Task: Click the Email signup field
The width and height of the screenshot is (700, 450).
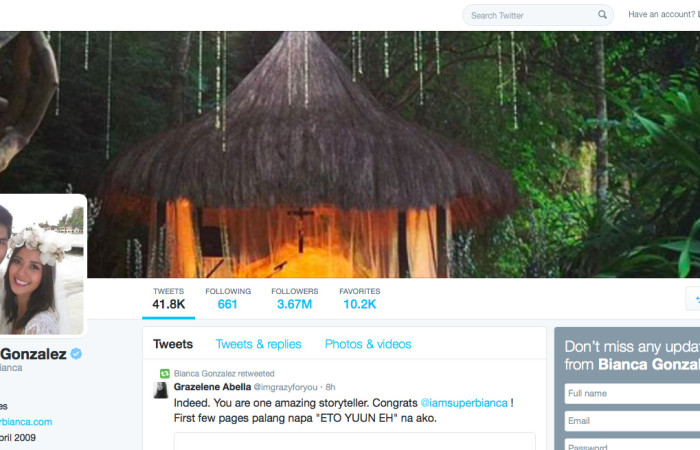Action: [632, 421]
